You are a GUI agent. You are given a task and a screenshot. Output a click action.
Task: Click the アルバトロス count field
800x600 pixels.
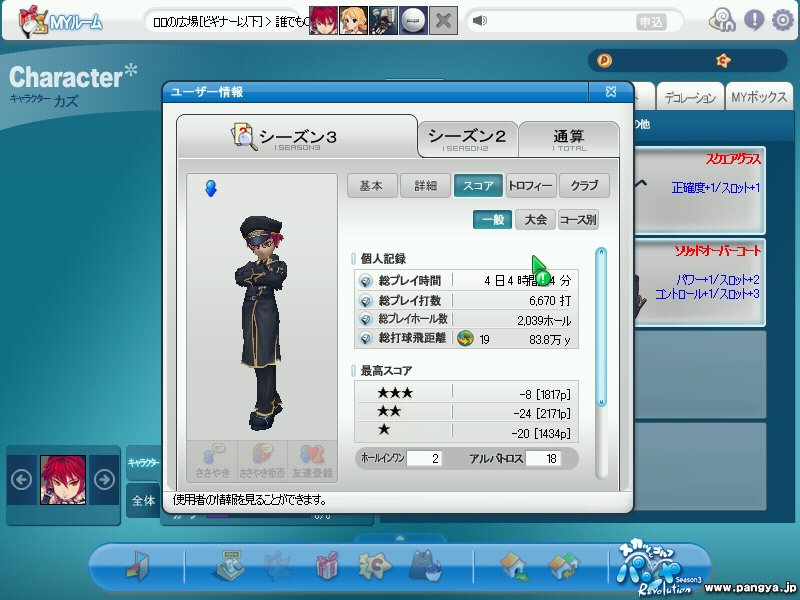(x=543, y=458)
